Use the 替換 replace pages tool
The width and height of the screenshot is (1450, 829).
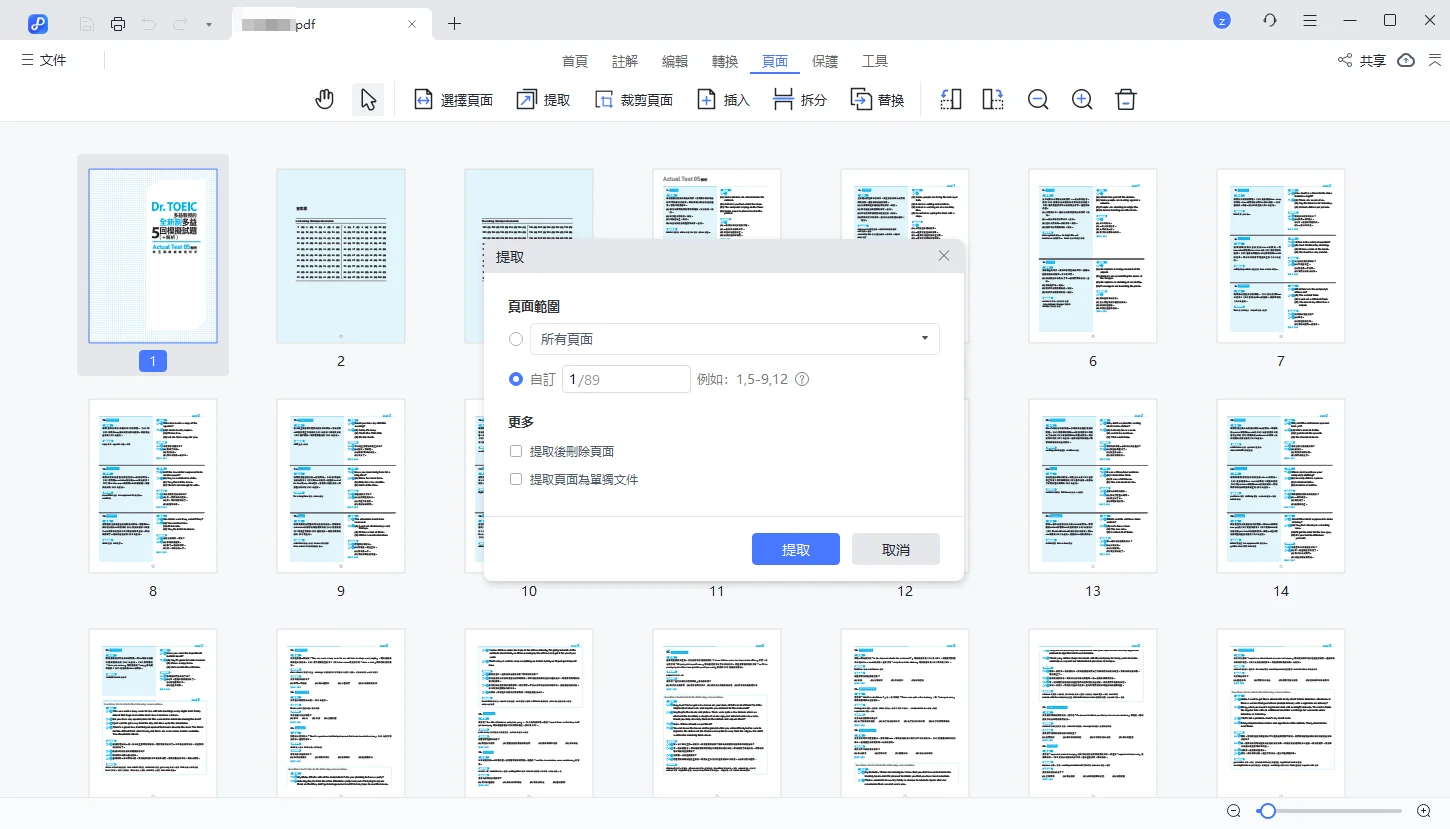click(877, 99)
